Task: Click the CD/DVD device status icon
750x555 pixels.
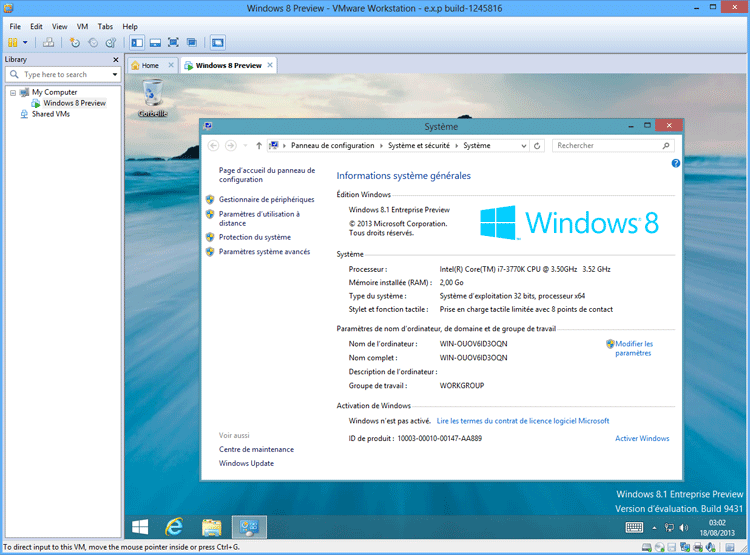Action: [660, 547]
